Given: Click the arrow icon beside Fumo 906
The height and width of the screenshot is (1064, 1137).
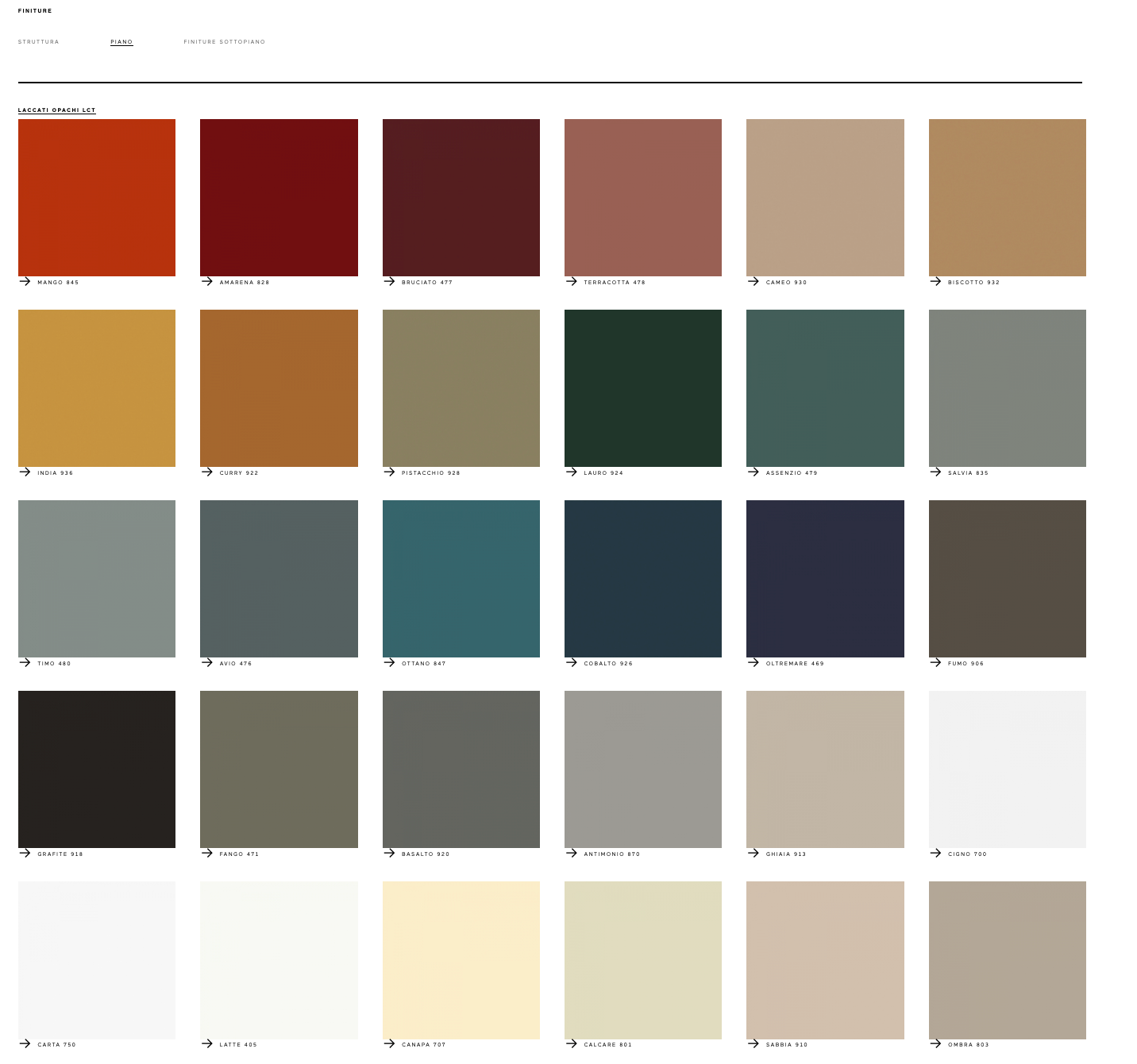Looking at the screenshot, I should pyautogui.click(x=935, y=662).
